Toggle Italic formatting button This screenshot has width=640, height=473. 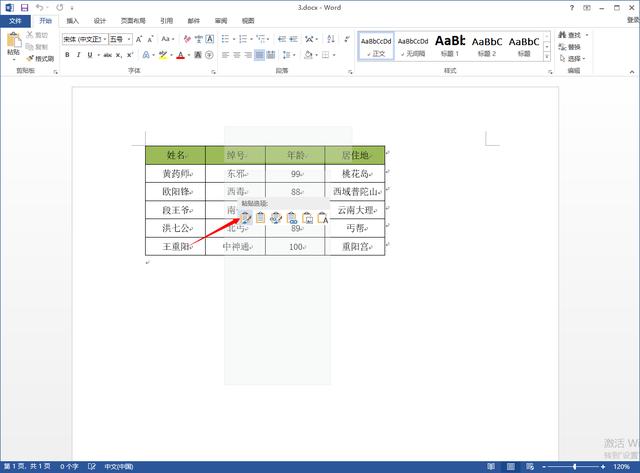pyautogui.click(x=78, y=55)
